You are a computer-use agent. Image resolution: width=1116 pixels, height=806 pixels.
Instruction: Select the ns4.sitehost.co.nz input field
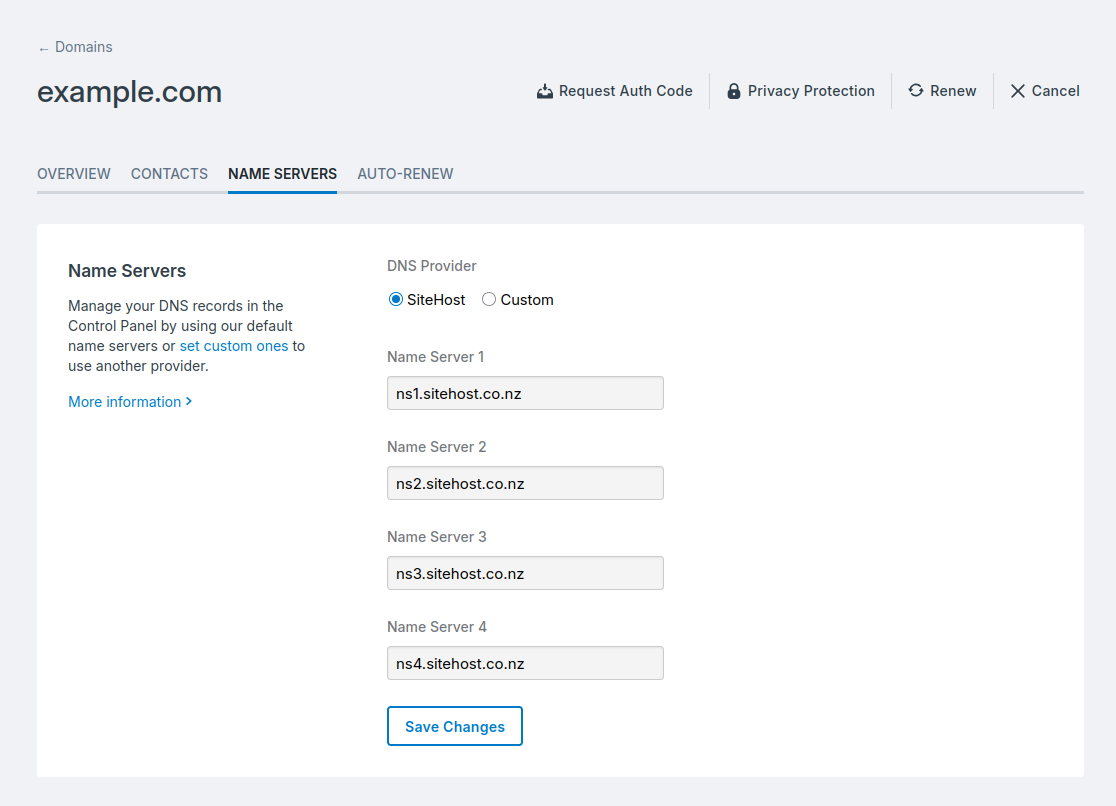pos(525,663)
